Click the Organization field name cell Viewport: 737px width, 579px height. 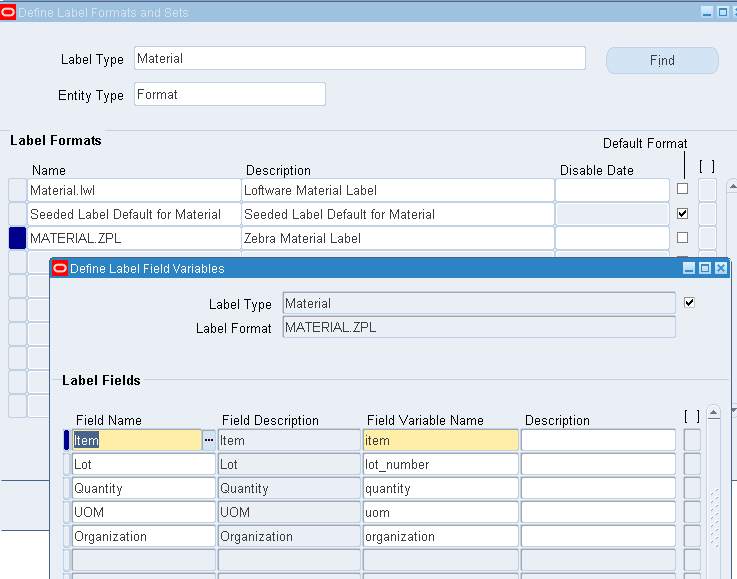143,536
